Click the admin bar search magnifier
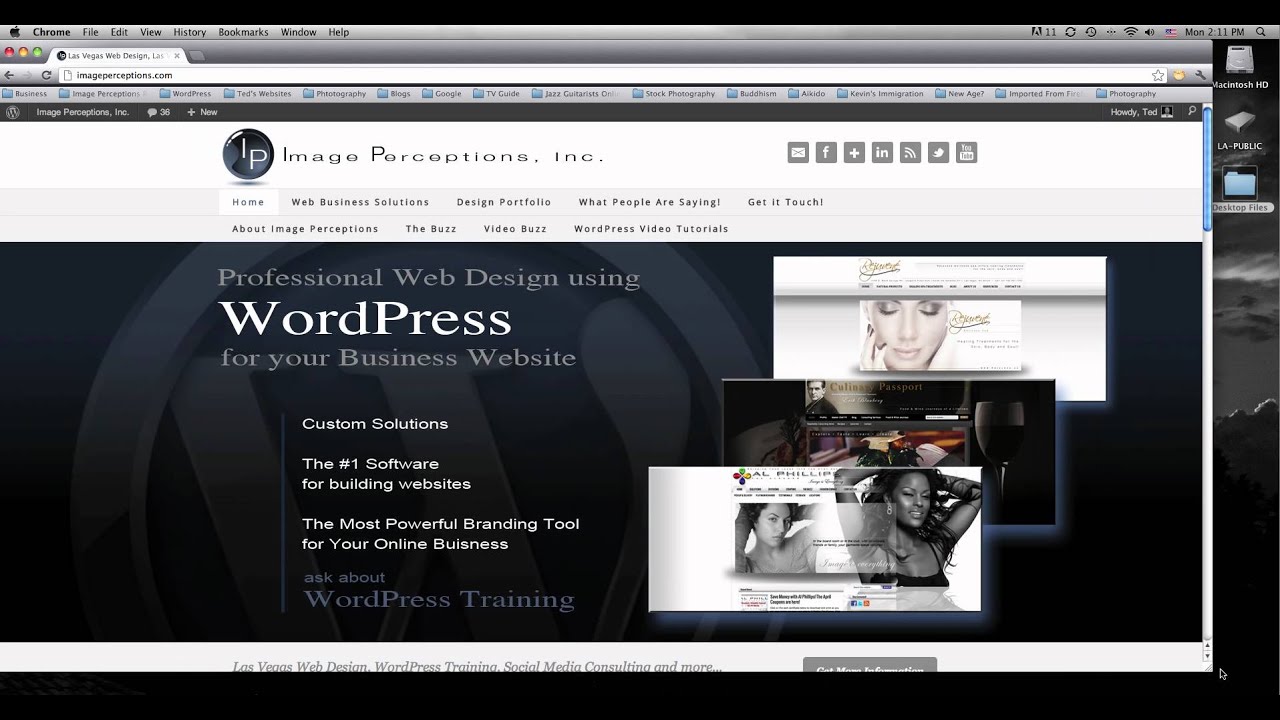The image size is (1280, 720). (x=1192, y=112)
